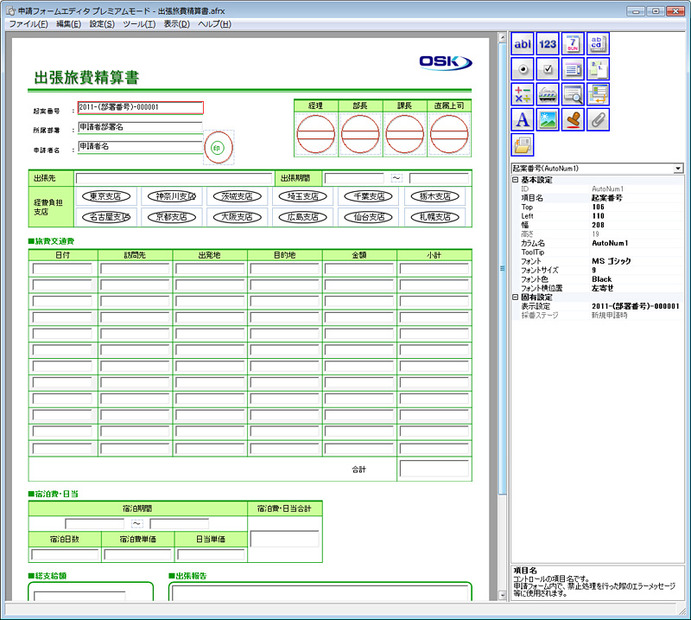Click the OSK logo image on form
The width and height of the screenshot is (691, 620).
point(445,62)
